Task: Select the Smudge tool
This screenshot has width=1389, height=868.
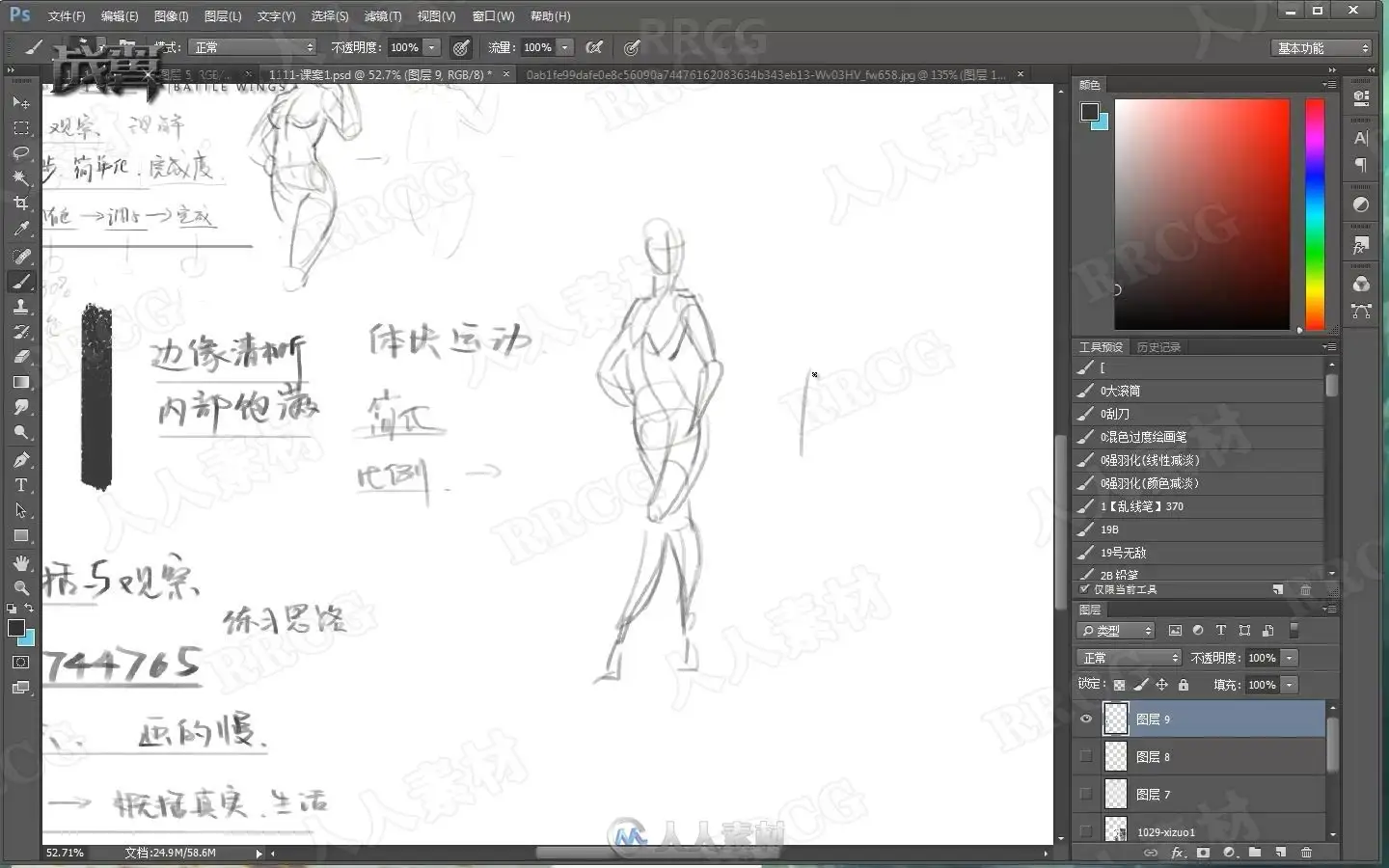Action: point(21,408)
